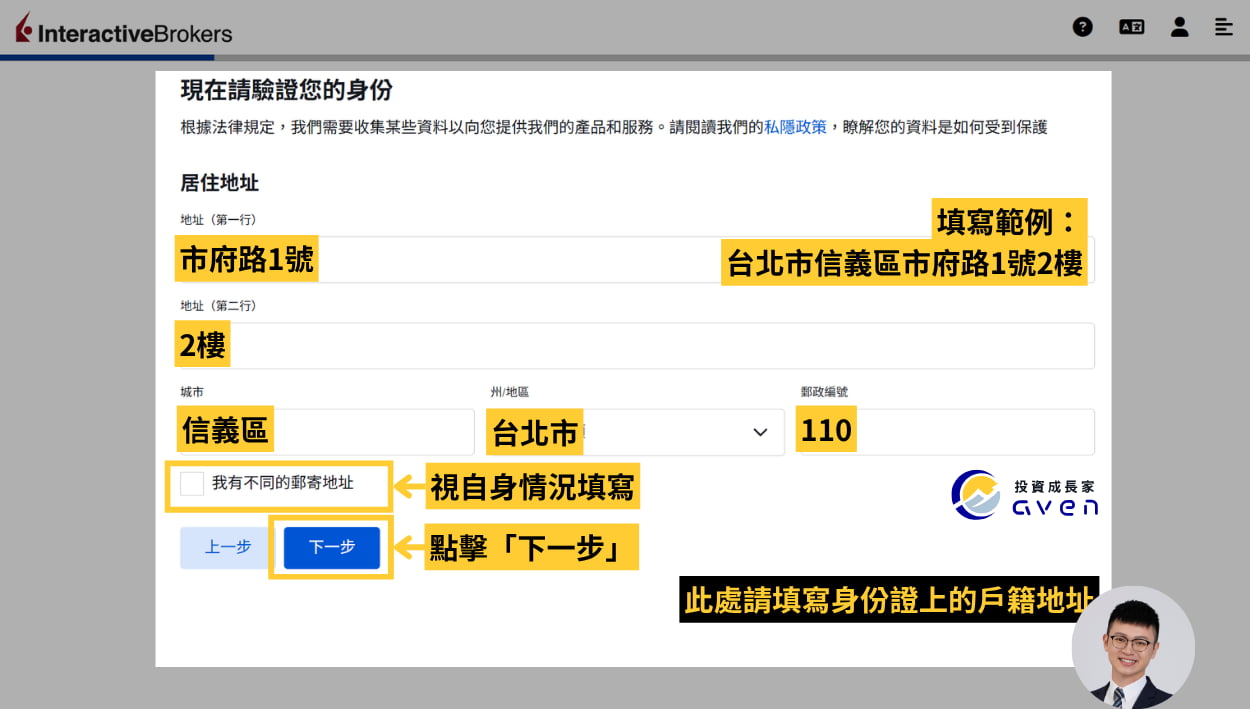Open the user account profile icon

coord(1180,27)
